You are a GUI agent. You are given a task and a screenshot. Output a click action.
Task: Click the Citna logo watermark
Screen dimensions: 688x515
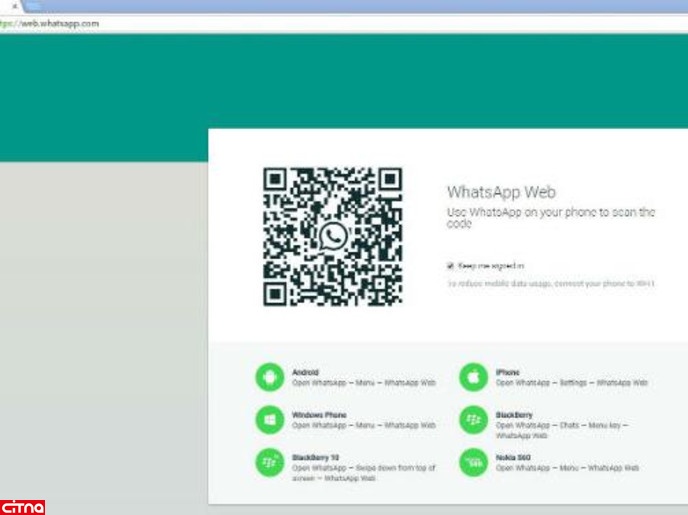(23, 507)
